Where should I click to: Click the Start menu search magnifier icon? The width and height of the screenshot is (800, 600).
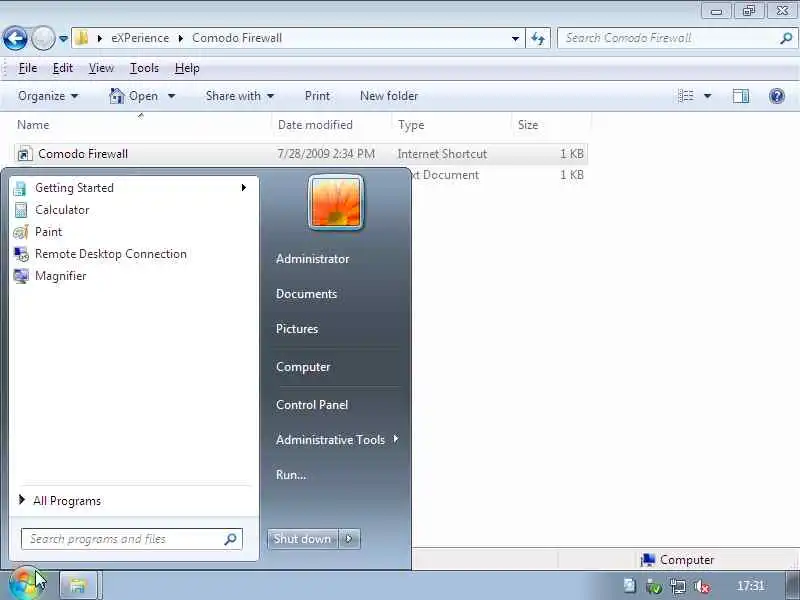point(231,539)
